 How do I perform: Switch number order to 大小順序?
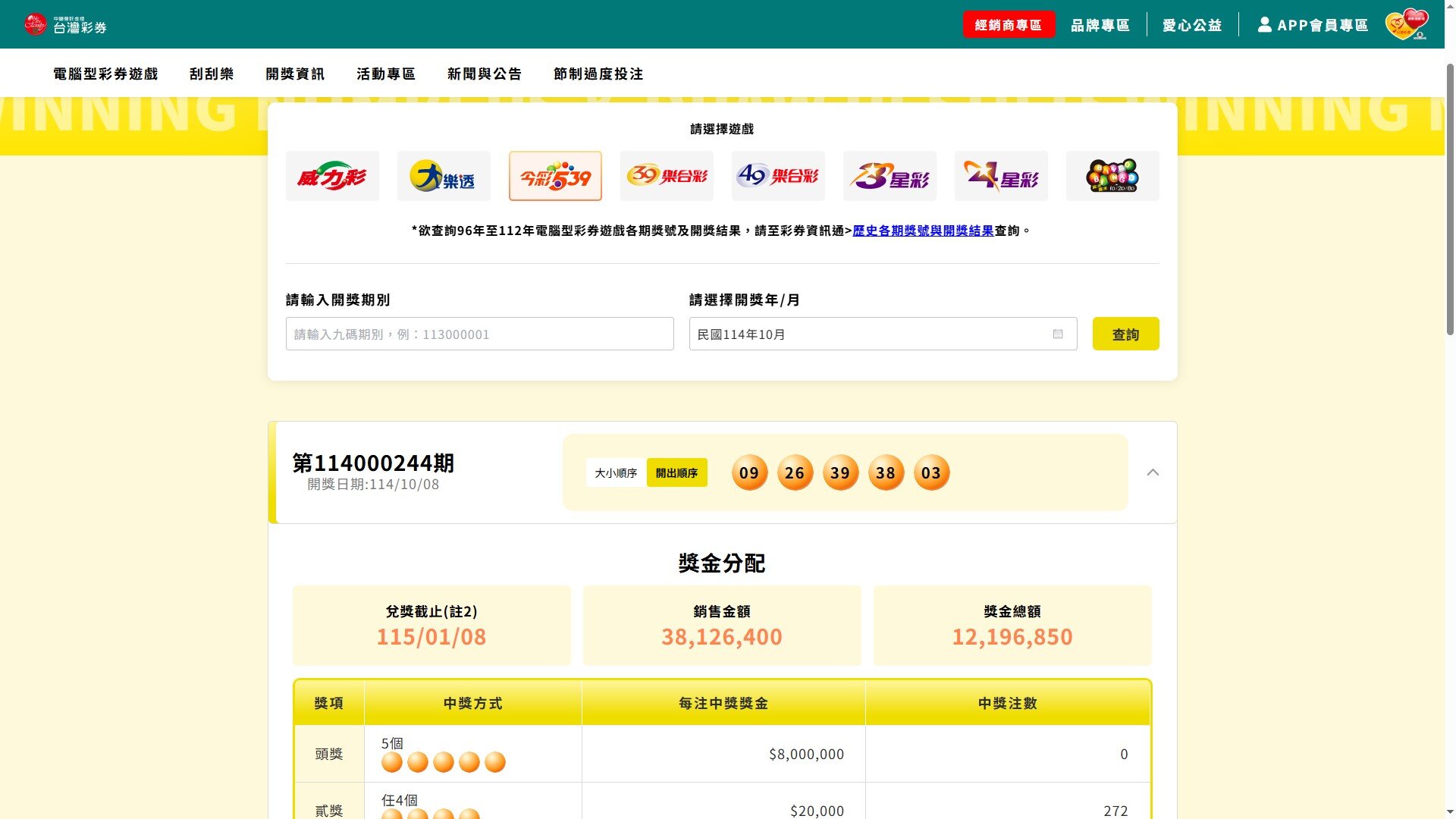(616, 472)
